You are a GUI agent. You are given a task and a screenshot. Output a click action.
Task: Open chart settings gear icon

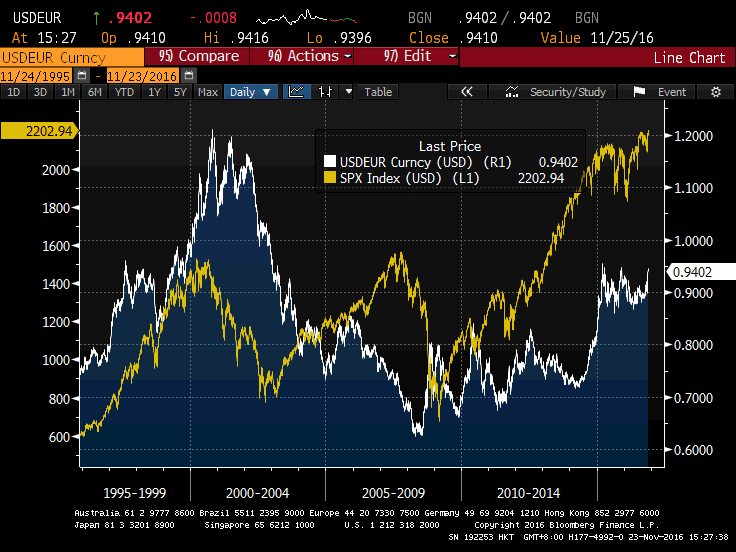click(x=715, y=92)
